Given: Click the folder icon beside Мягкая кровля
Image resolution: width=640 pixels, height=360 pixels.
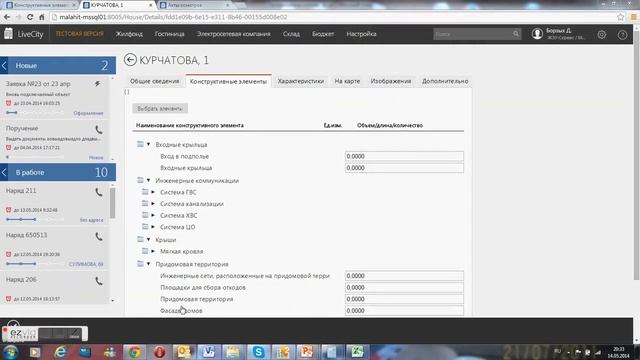Looking at the screenshot, I should pyautogui.click(x=145, y=251).
